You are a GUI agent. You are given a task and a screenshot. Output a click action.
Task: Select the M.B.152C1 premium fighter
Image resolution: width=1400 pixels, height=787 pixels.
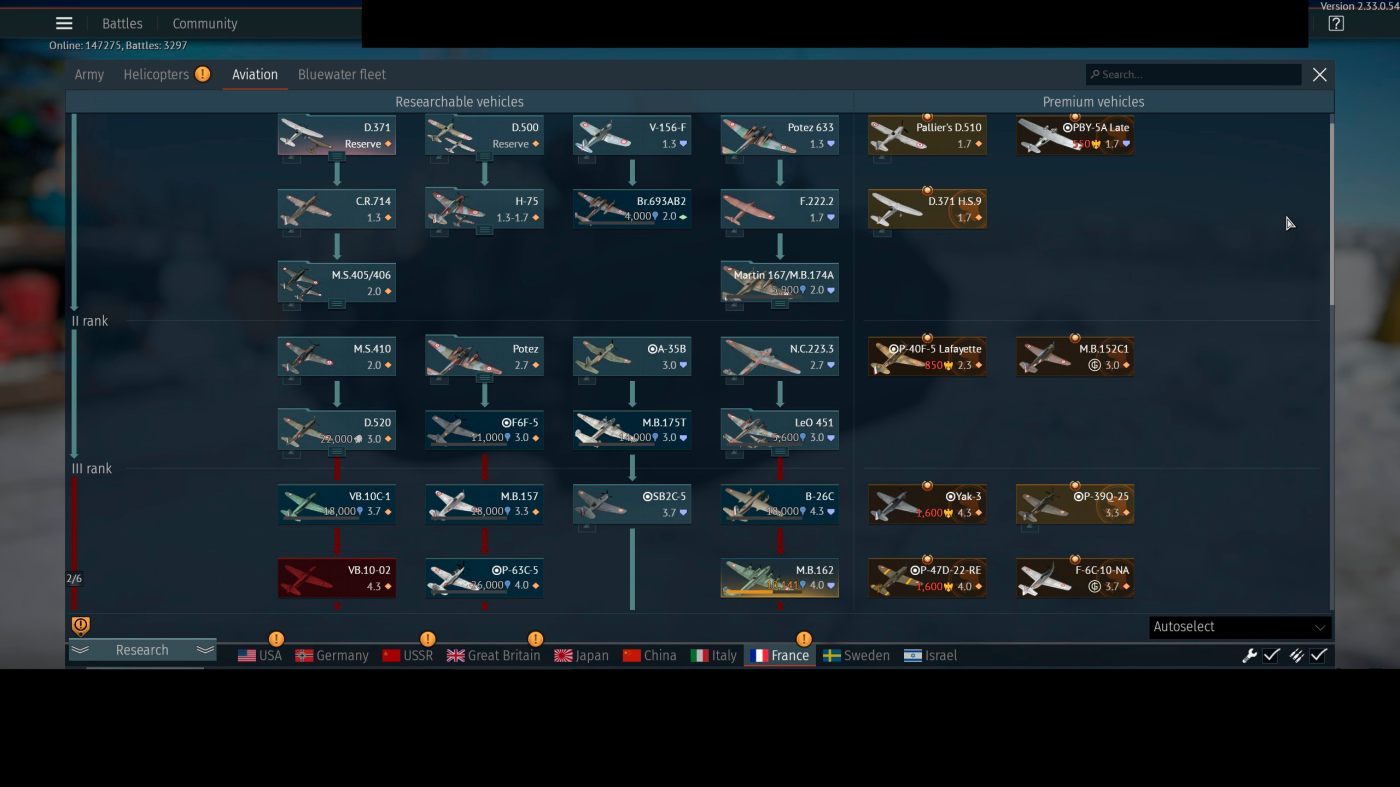tap(1075, 356)
